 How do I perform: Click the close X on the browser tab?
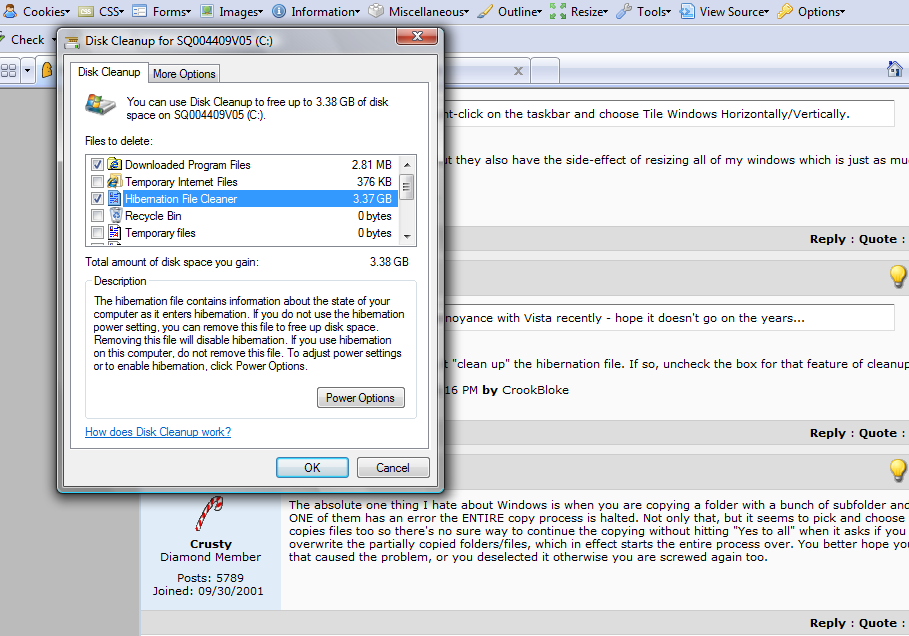click(x=517, y=71)
